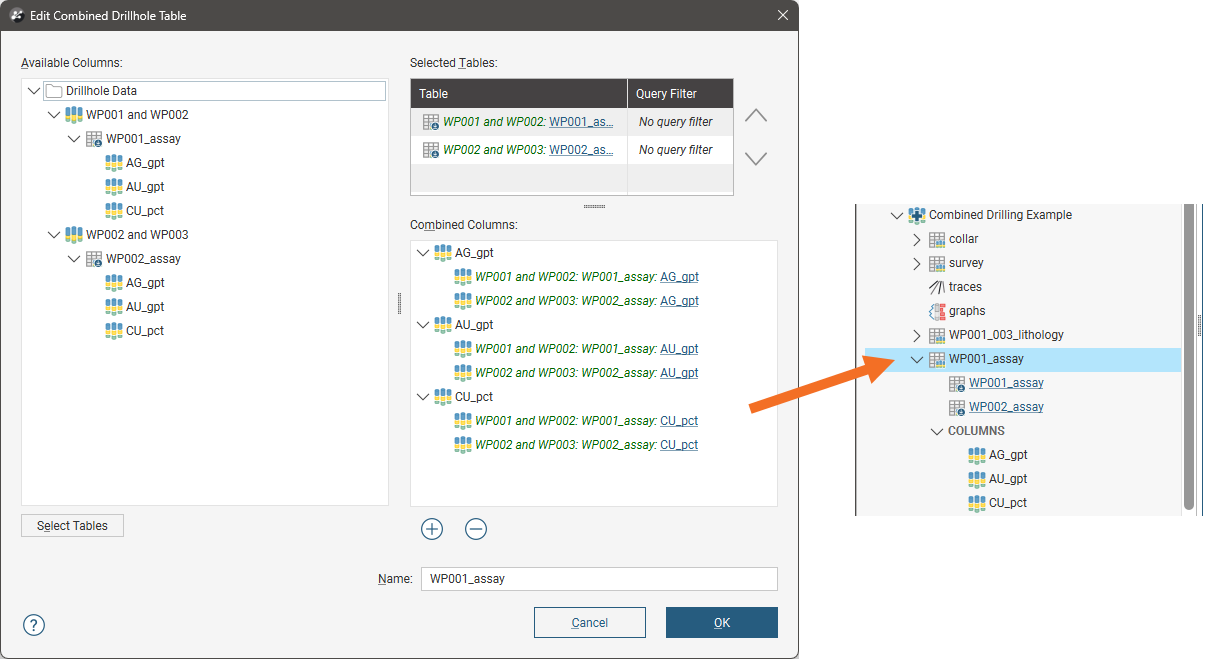Collapse WP002_assay node in Available Columns

74,259
